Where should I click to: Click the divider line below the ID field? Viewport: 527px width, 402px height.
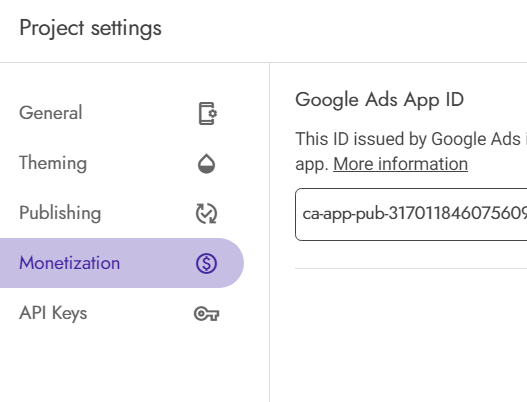click(x=411, y=269)
